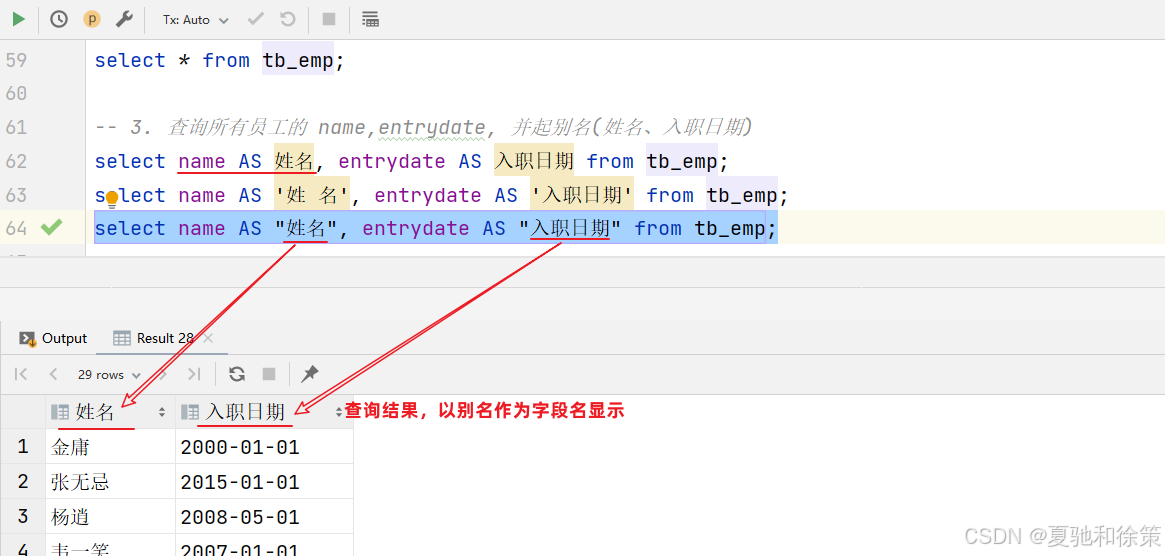Image resolution: width=1165 pixels, height=556 pixels.
Task: Click the cell 2008-05-01
Action: coord(264,516)
